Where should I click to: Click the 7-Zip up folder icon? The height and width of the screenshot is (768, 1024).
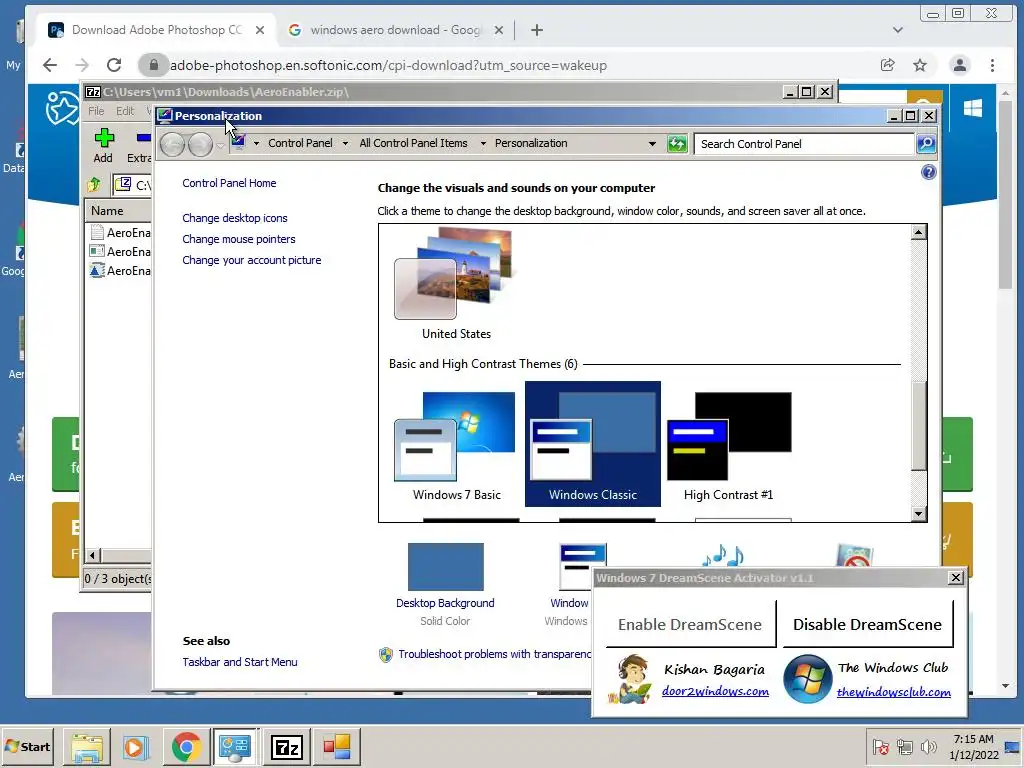click(95, 185)
